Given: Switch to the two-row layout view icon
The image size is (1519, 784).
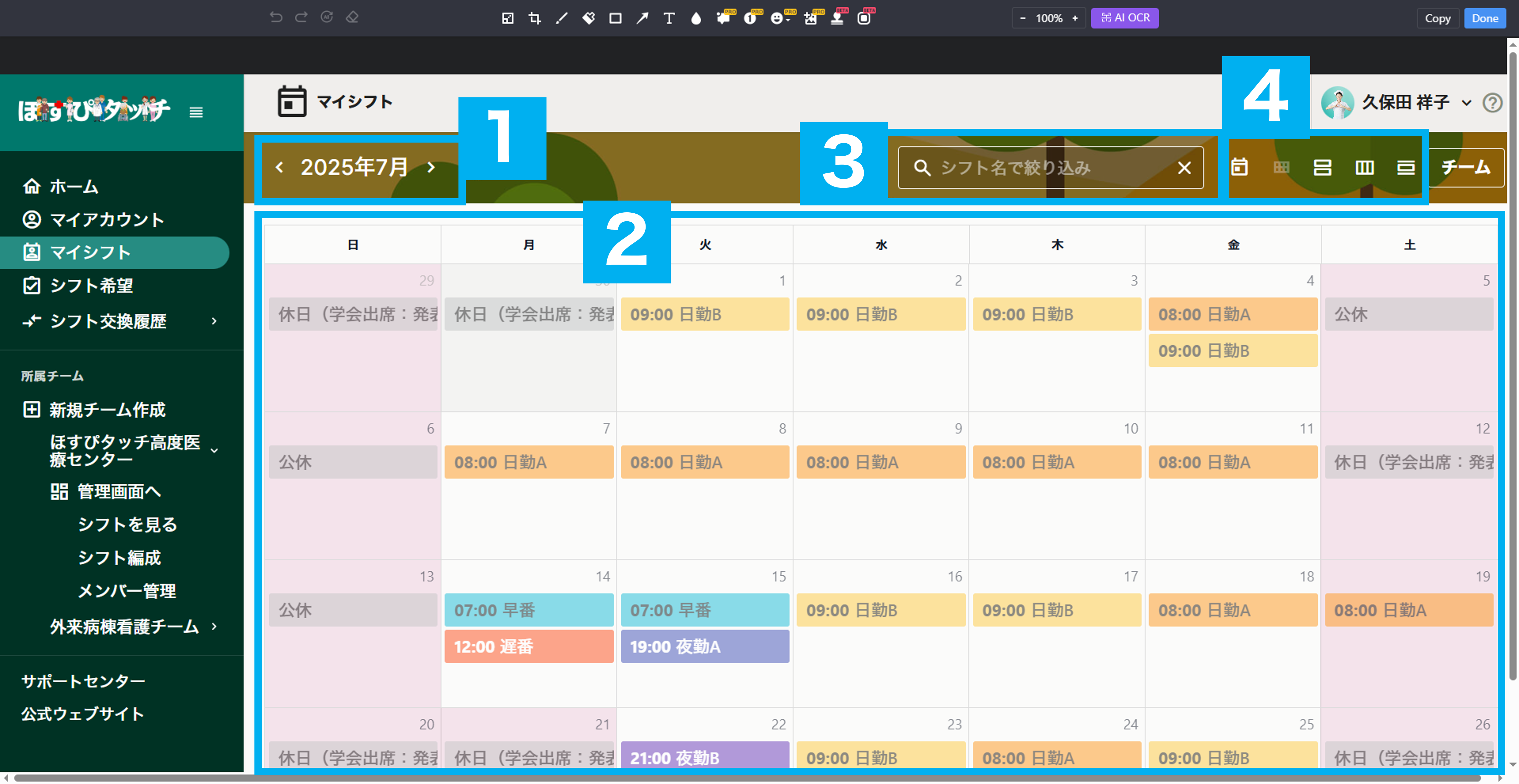Looking at the screenshot, I should tap(1322, 167).
